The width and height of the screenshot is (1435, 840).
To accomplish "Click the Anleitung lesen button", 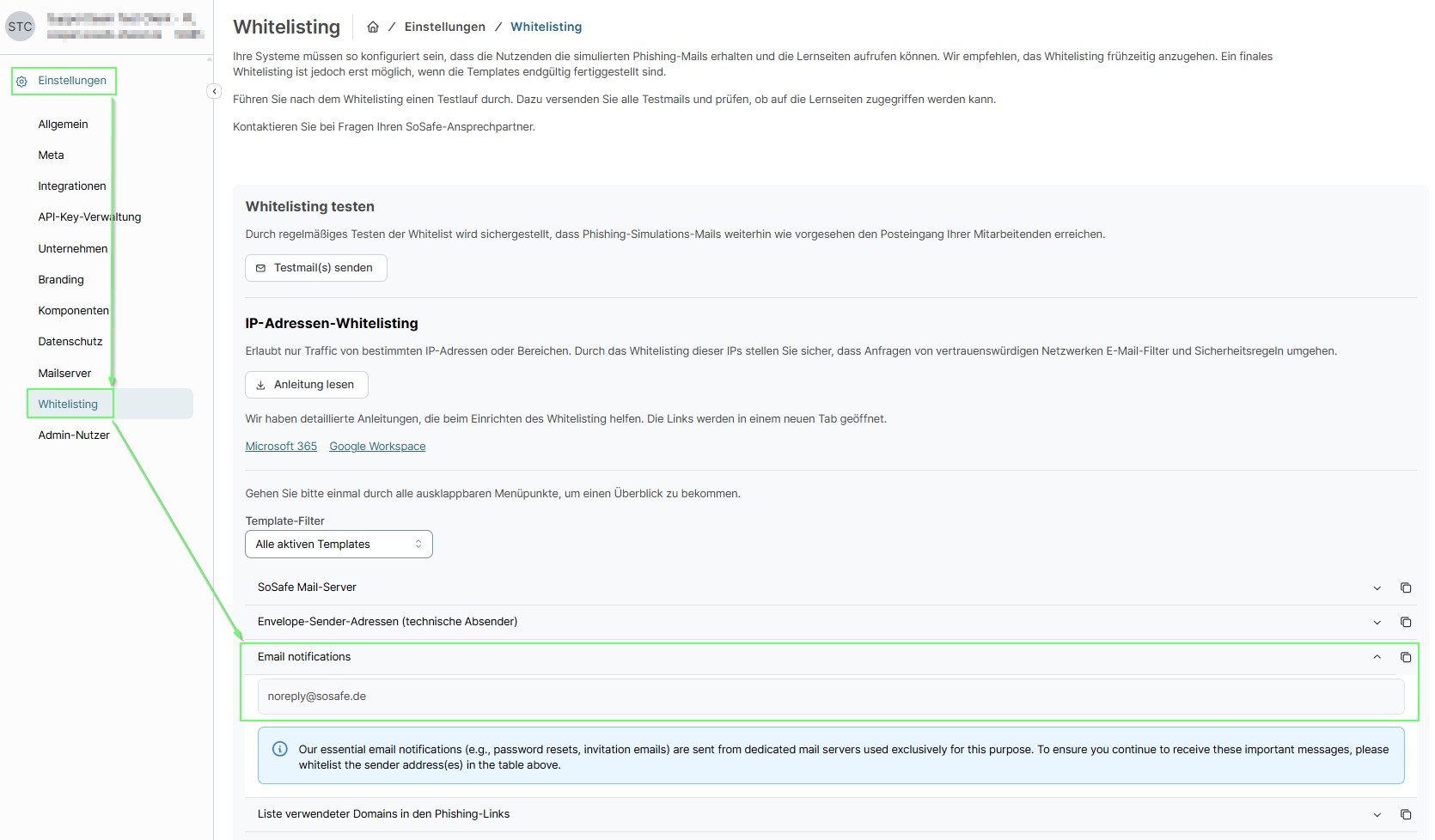I will click(307, 385).
